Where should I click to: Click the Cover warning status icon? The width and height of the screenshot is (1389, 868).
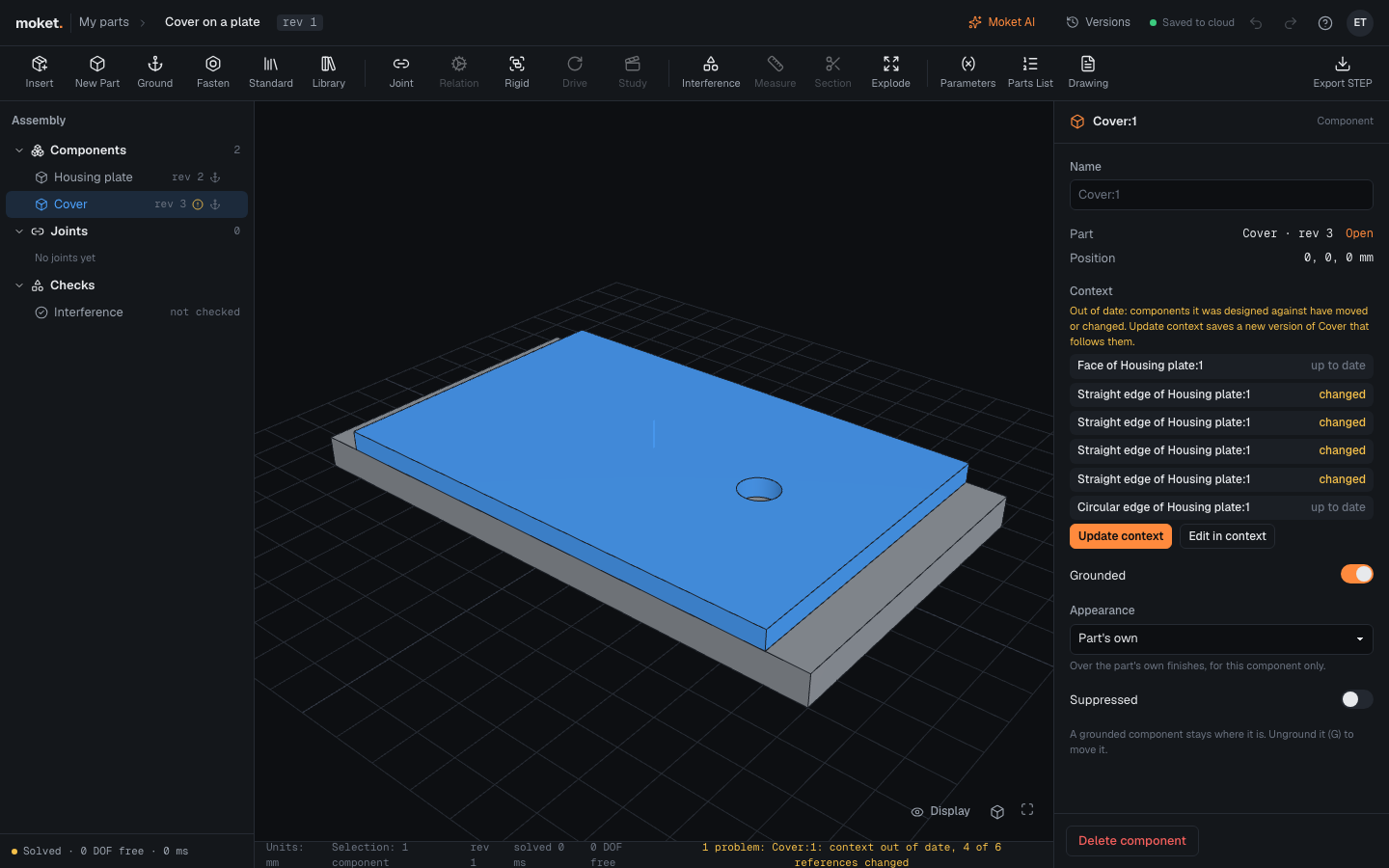198,204
